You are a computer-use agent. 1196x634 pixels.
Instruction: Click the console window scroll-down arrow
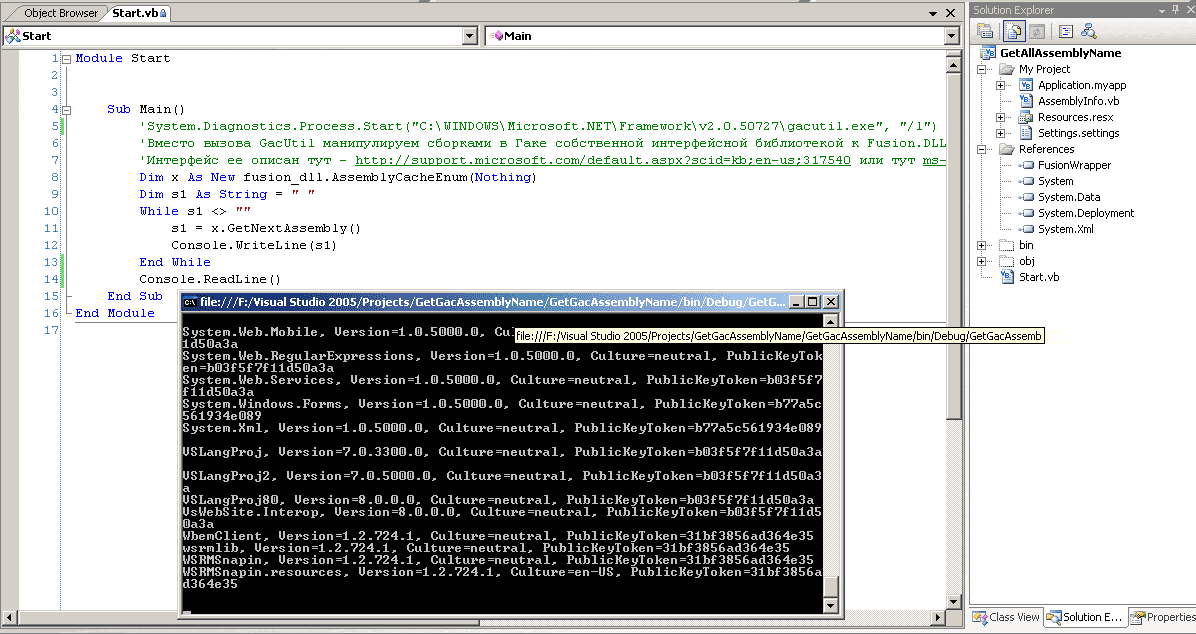coord(831,607)
